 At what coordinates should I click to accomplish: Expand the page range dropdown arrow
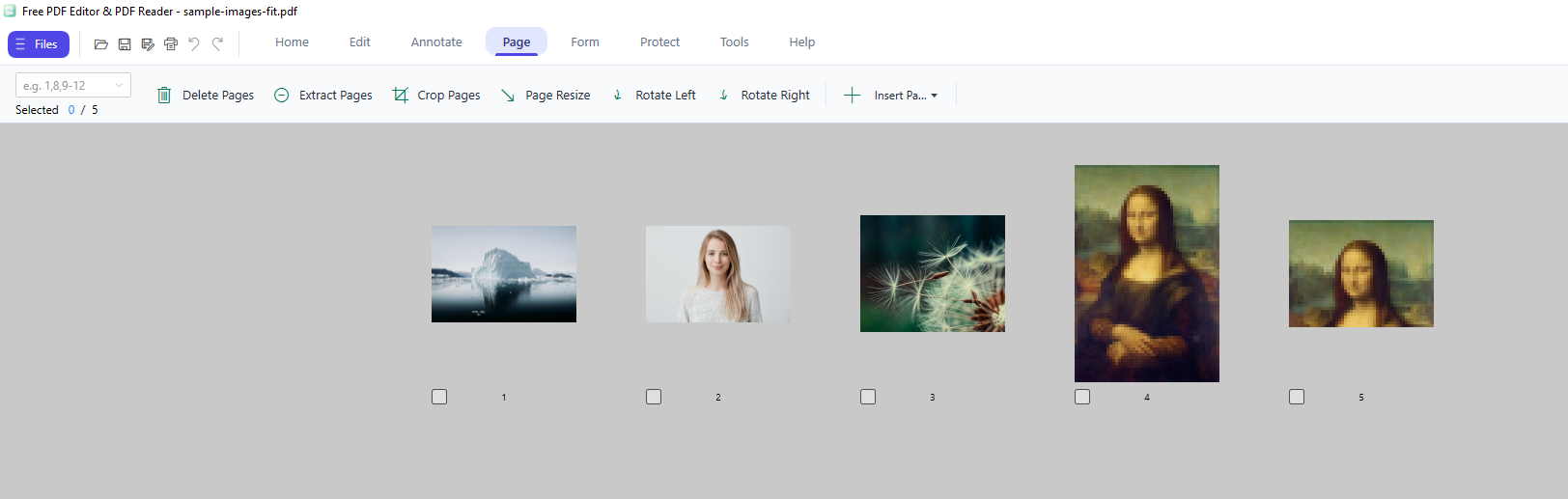(x=120, y=86)
